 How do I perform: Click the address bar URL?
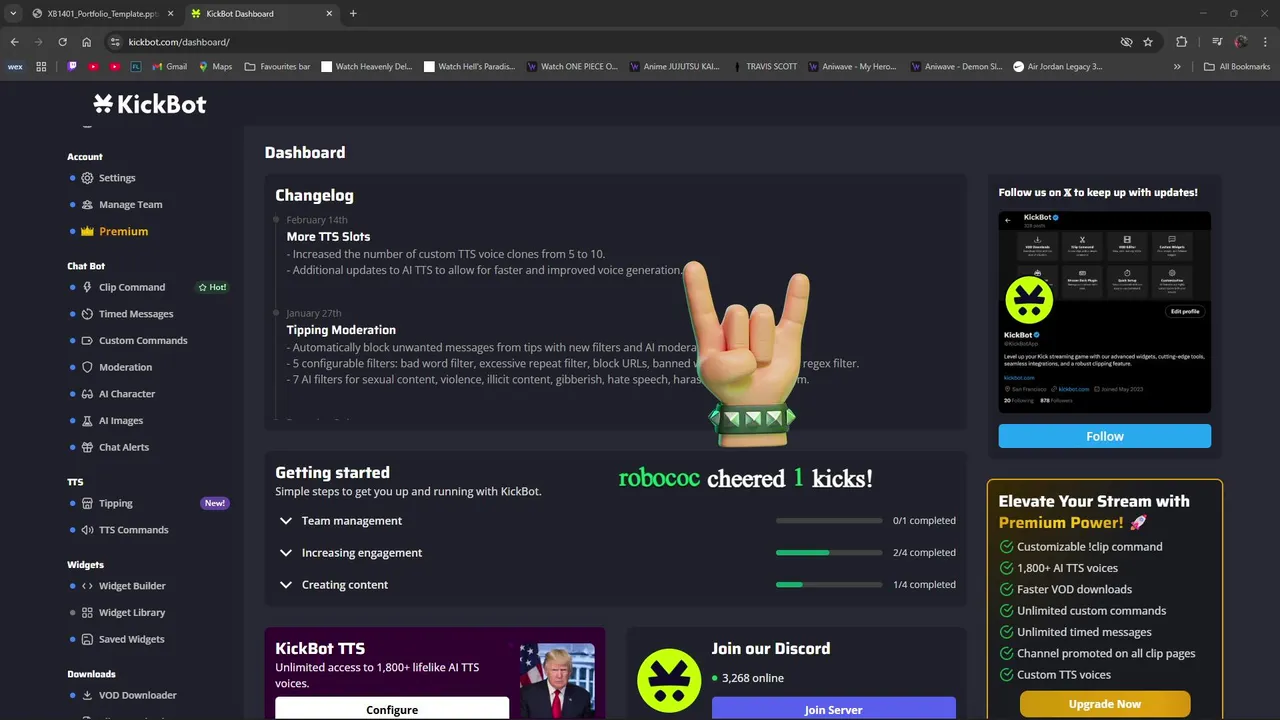[x=179, y=42]
